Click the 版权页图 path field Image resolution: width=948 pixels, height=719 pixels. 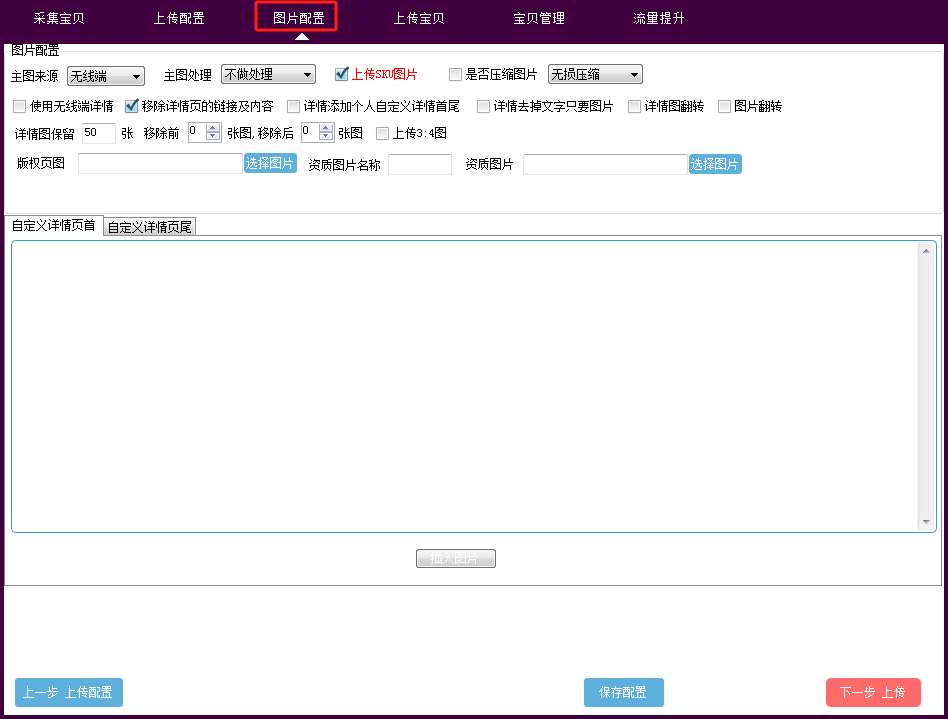tap(160, 163)
